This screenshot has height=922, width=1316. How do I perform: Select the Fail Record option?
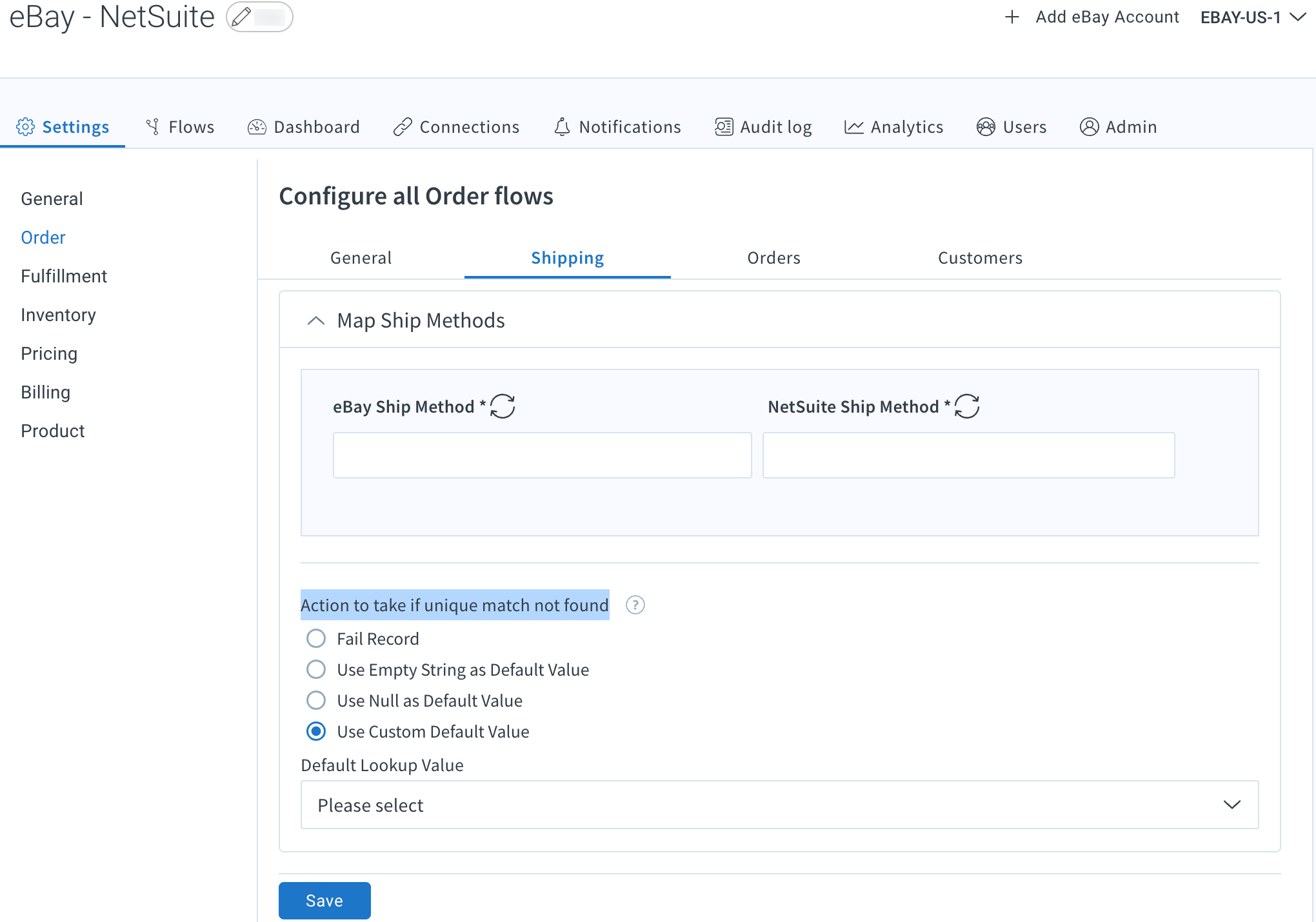click(316, 638)
